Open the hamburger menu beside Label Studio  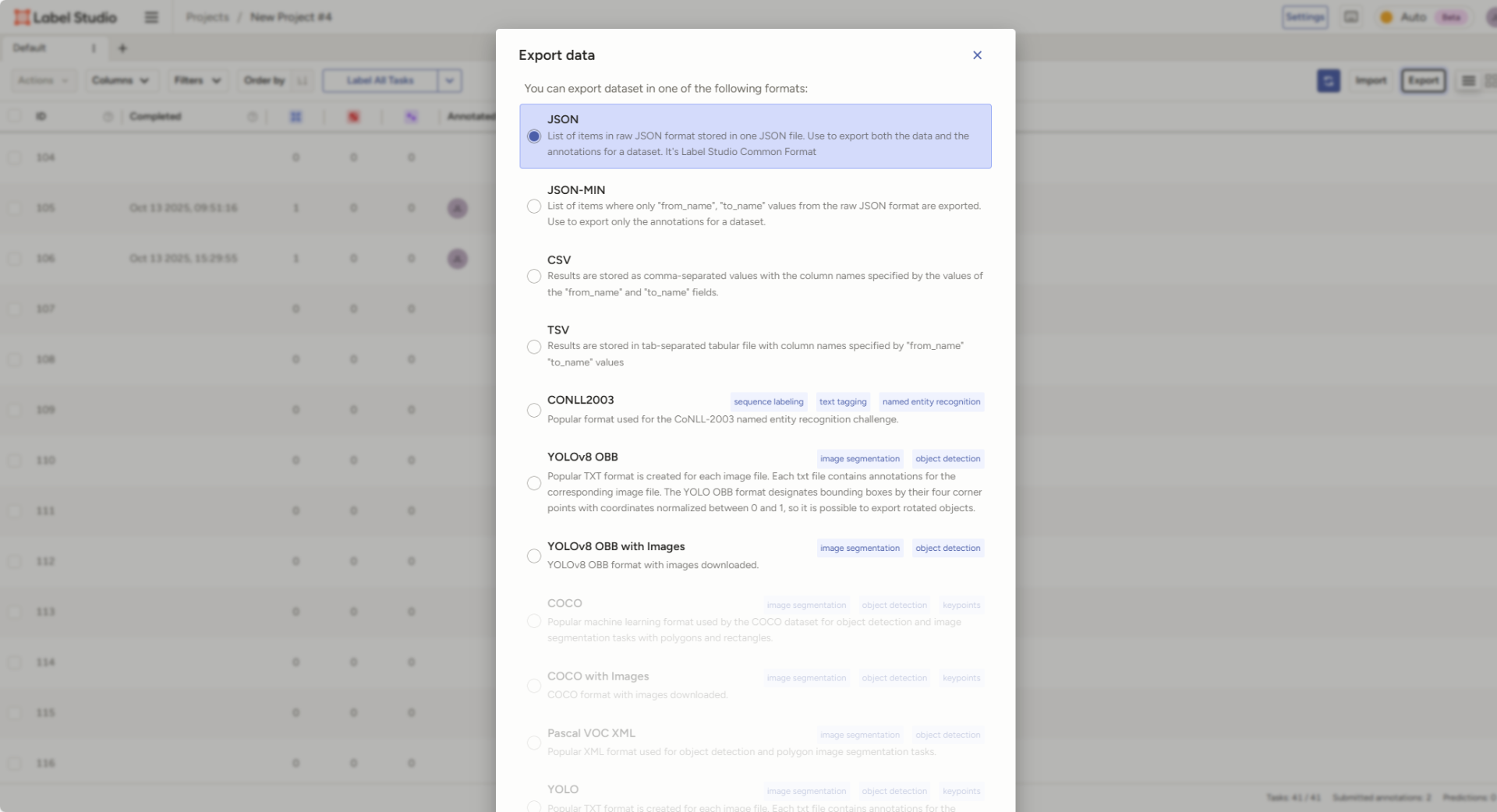click(151, 17)
